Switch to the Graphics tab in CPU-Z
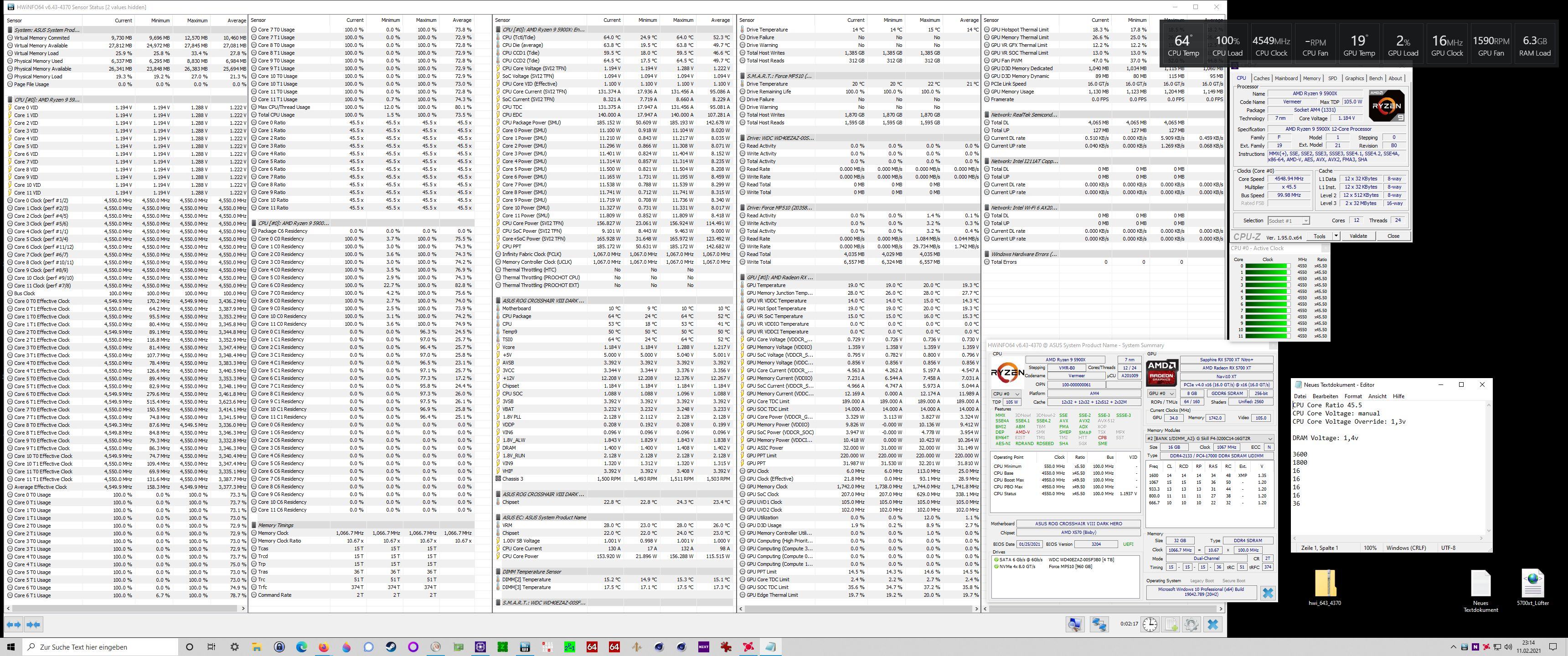Image resolution: width=1568 pixels, height=656 pixels. point(1354,78)
